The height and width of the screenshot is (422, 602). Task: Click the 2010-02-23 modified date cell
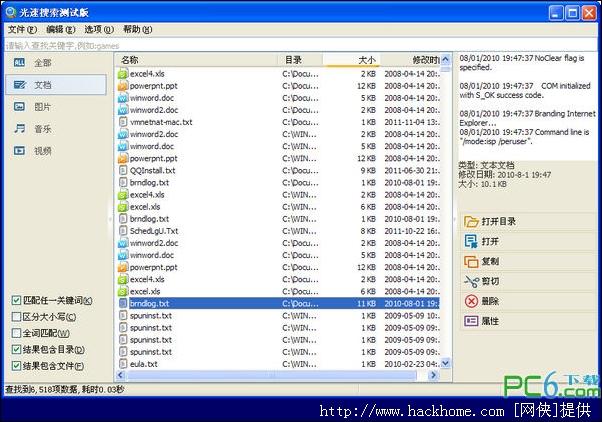(x=412, y=364)
